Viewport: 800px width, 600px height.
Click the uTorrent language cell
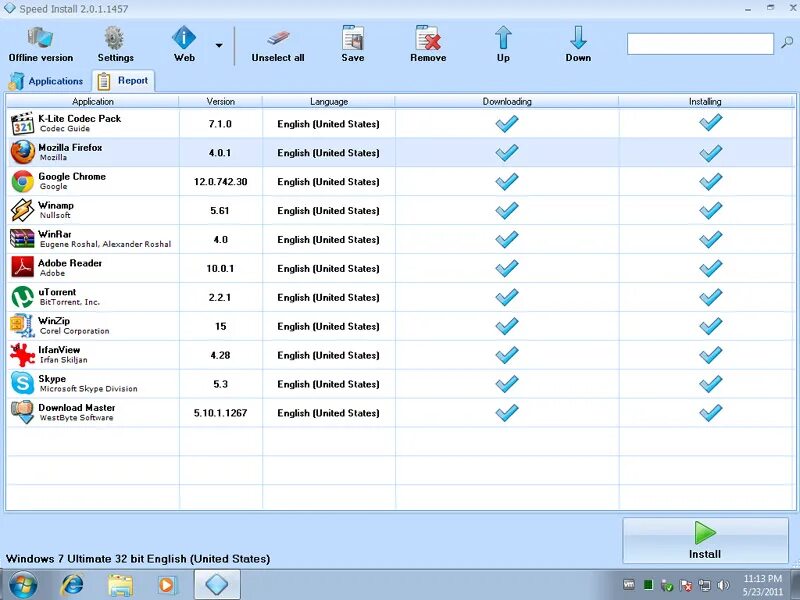click(x=329, y=297)
